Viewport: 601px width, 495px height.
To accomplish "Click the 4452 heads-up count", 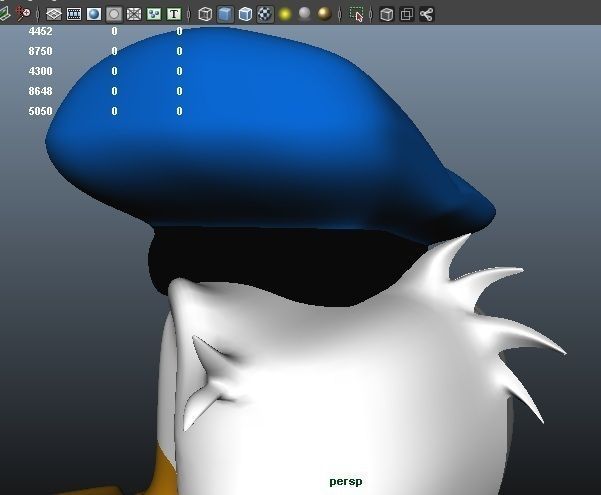I will click(40, 31).
